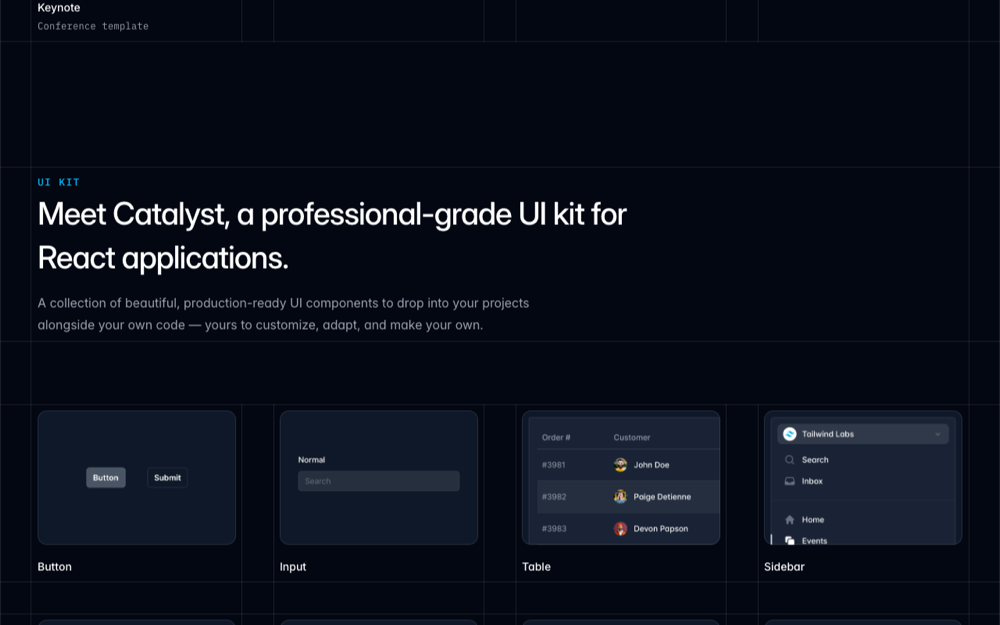Click the Meet Catalyst heading

click(332, 236)
